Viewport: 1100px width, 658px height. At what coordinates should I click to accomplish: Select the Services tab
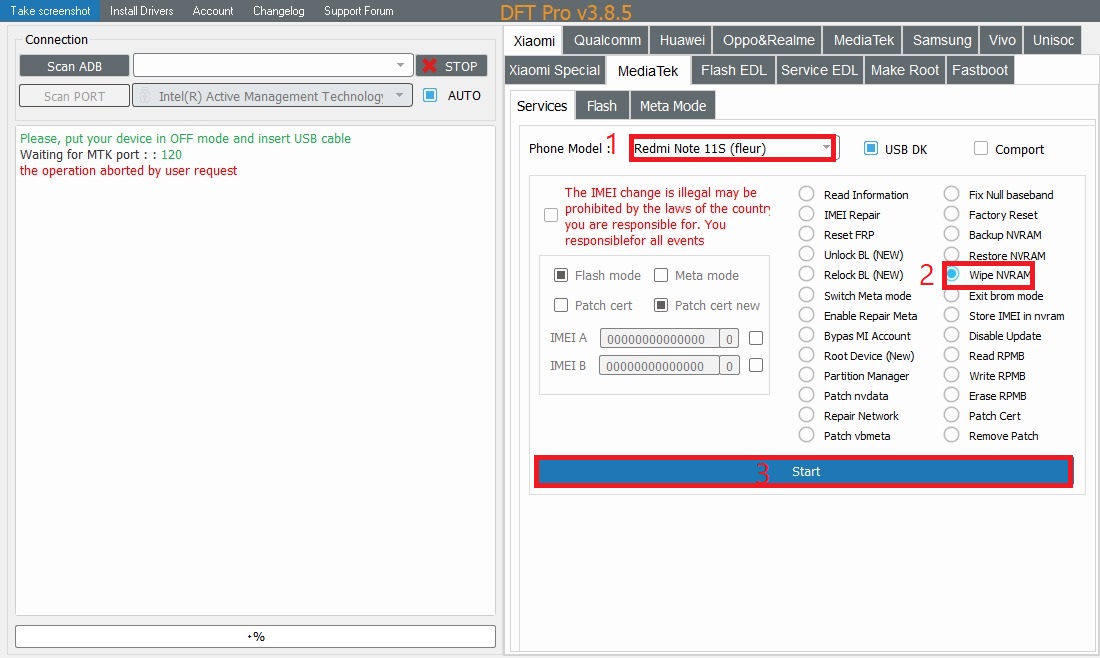pyautogui.click(x=542, y=106)
